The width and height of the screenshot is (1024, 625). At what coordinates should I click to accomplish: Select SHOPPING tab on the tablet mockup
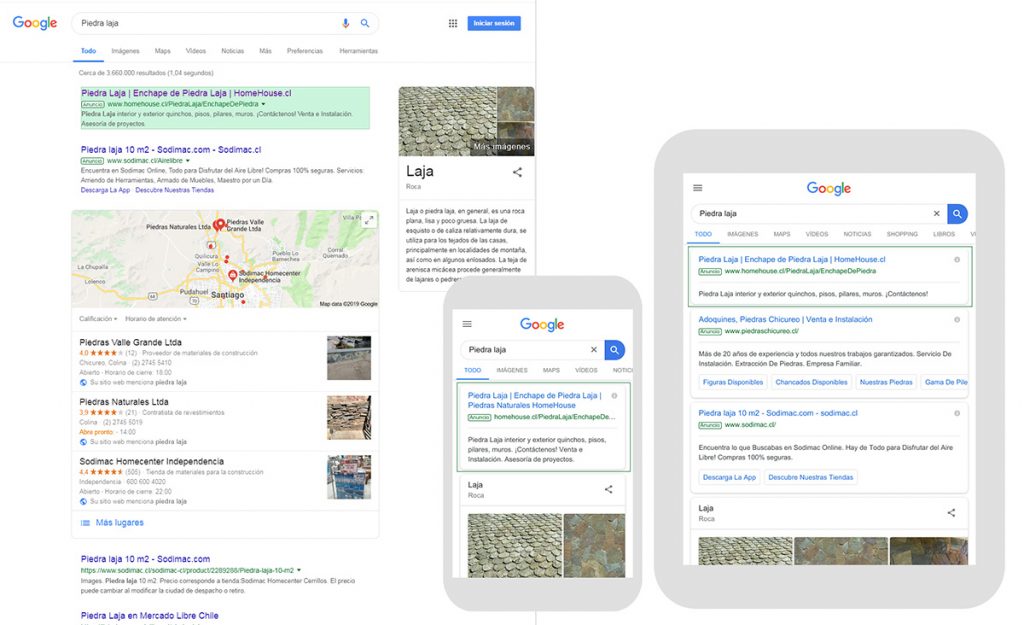click(902, 234)
